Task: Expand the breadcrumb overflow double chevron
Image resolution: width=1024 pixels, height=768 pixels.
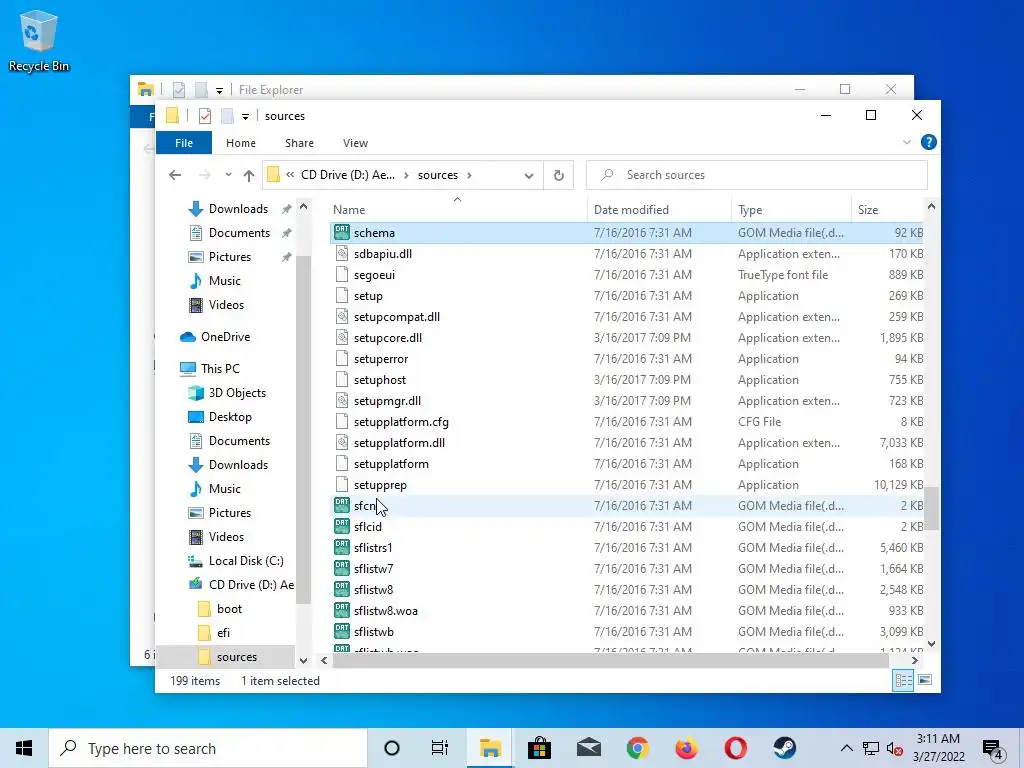Action: point(290,175)
